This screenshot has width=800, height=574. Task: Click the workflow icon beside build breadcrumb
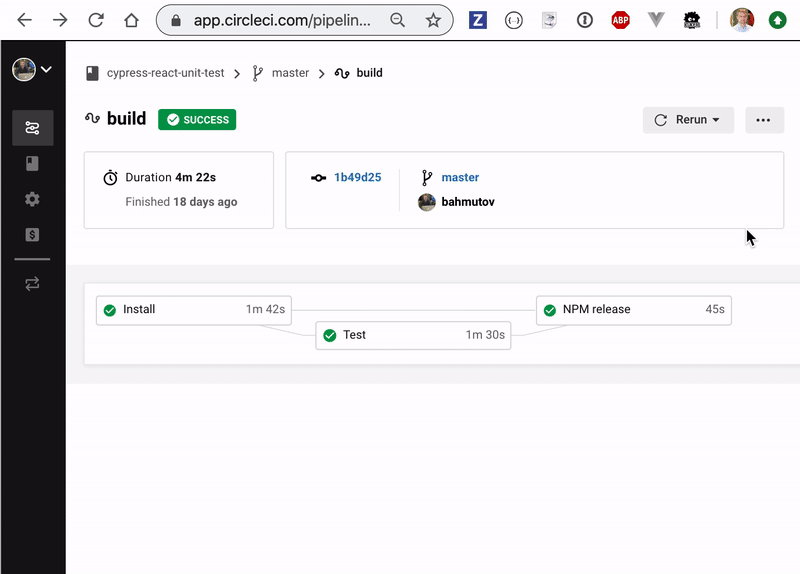tap(342, 73)
